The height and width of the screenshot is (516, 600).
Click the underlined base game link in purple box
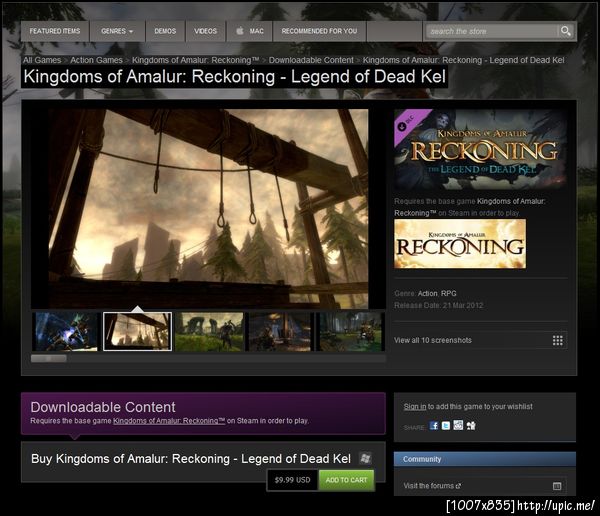169,421
